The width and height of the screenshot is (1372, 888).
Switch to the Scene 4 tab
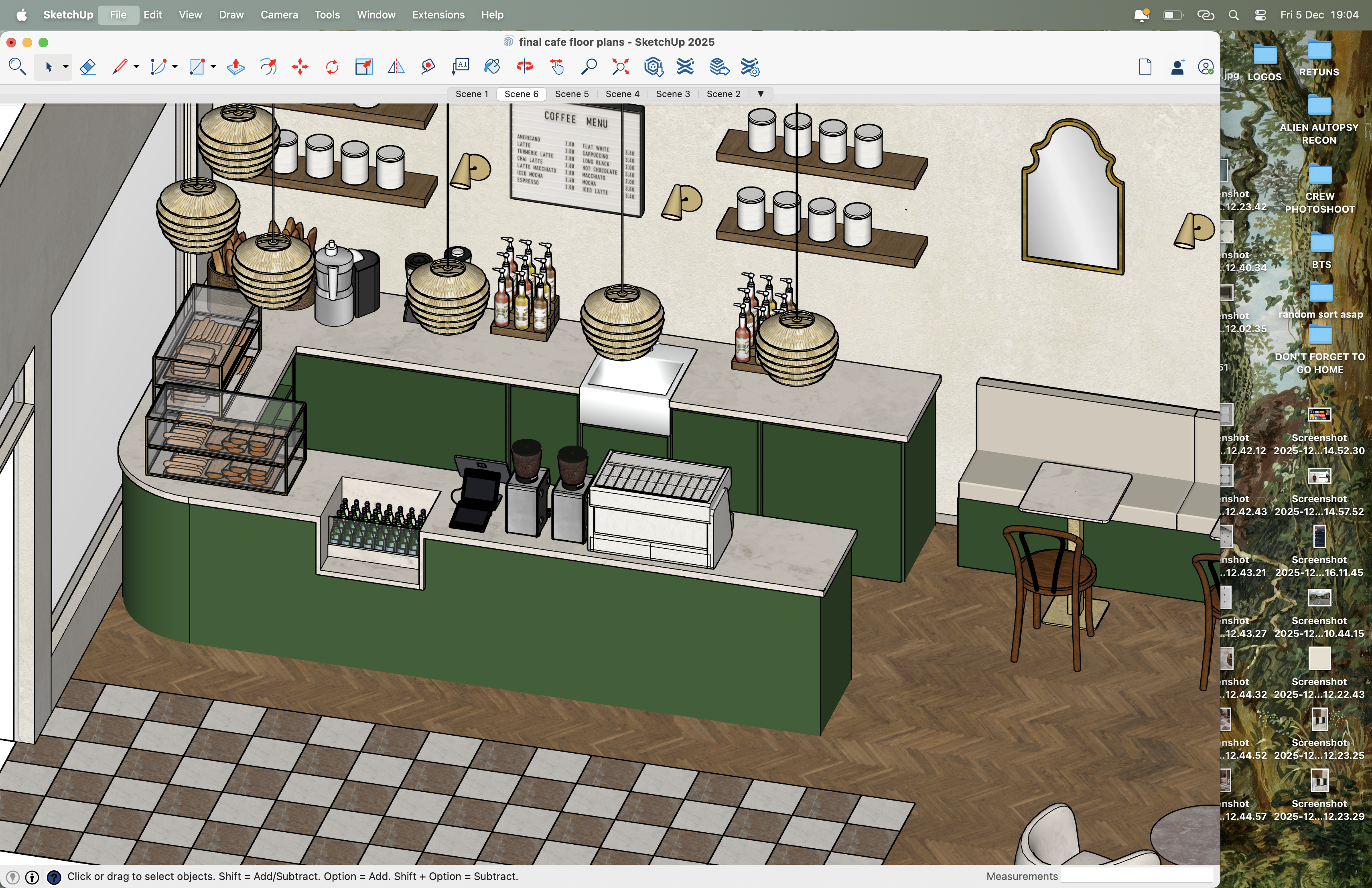point(622,94)
